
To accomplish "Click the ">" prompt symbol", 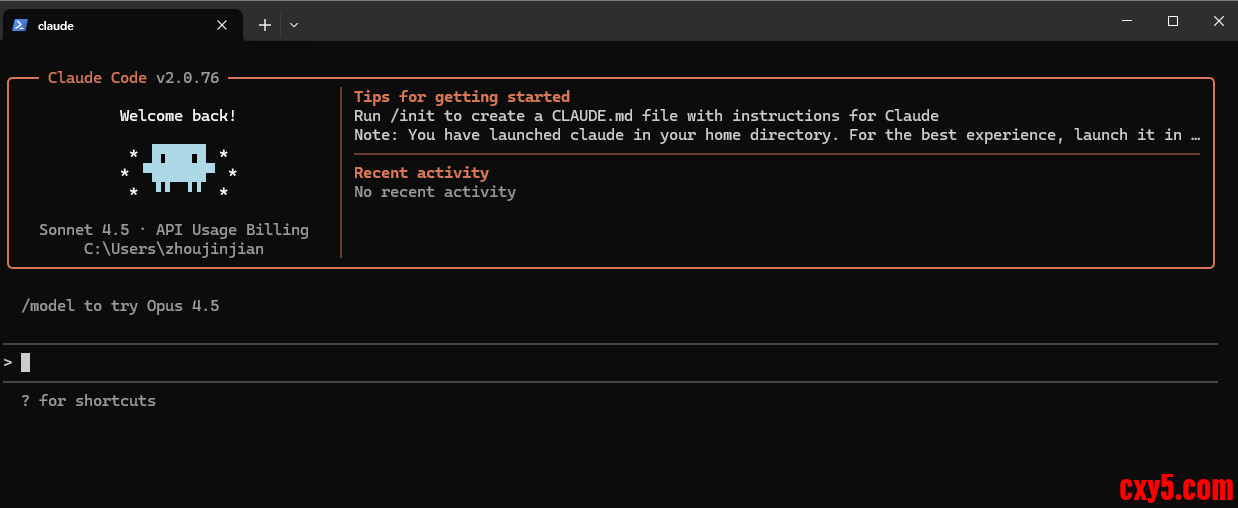I will tap(8, 362).
